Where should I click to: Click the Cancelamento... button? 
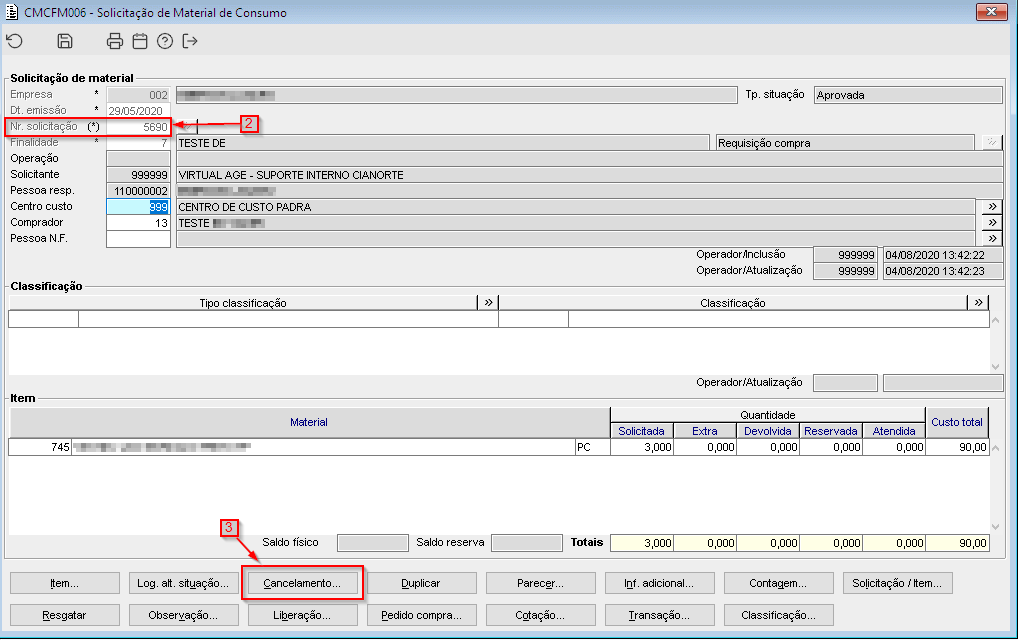[303, 583]
